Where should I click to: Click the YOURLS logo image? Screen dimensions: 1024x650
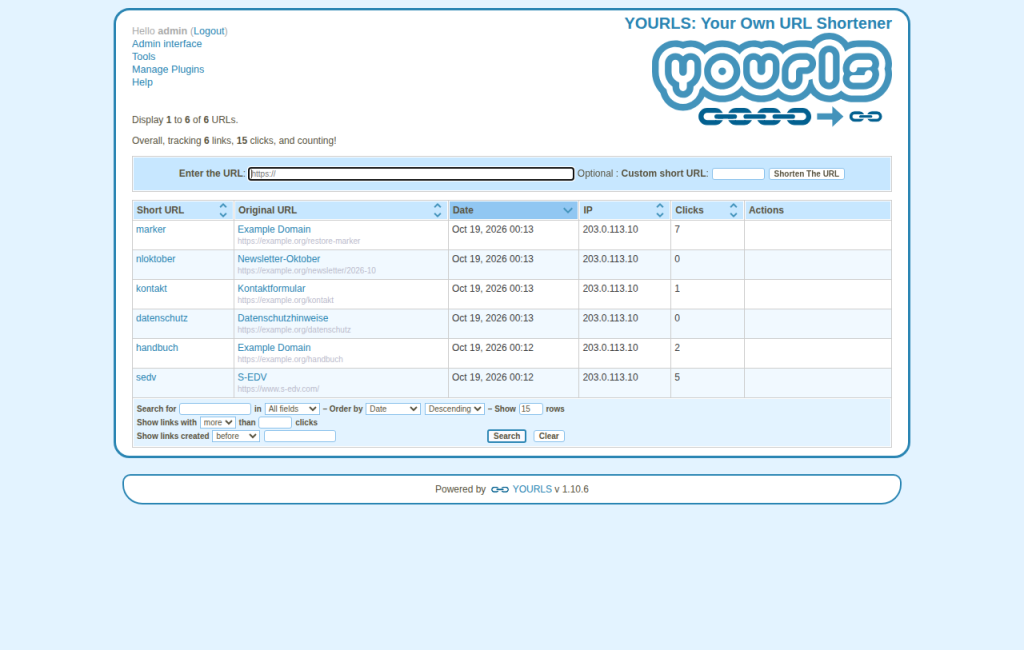click(x=772, y=80)
